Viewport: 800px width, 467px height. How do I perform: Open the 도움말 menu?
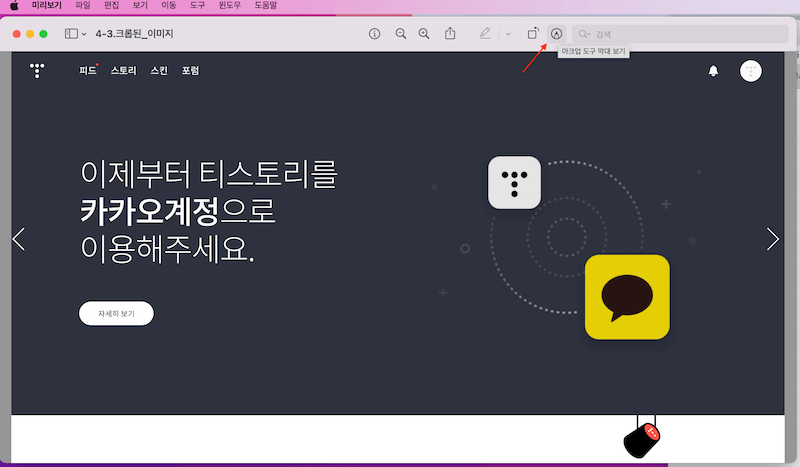265,5
